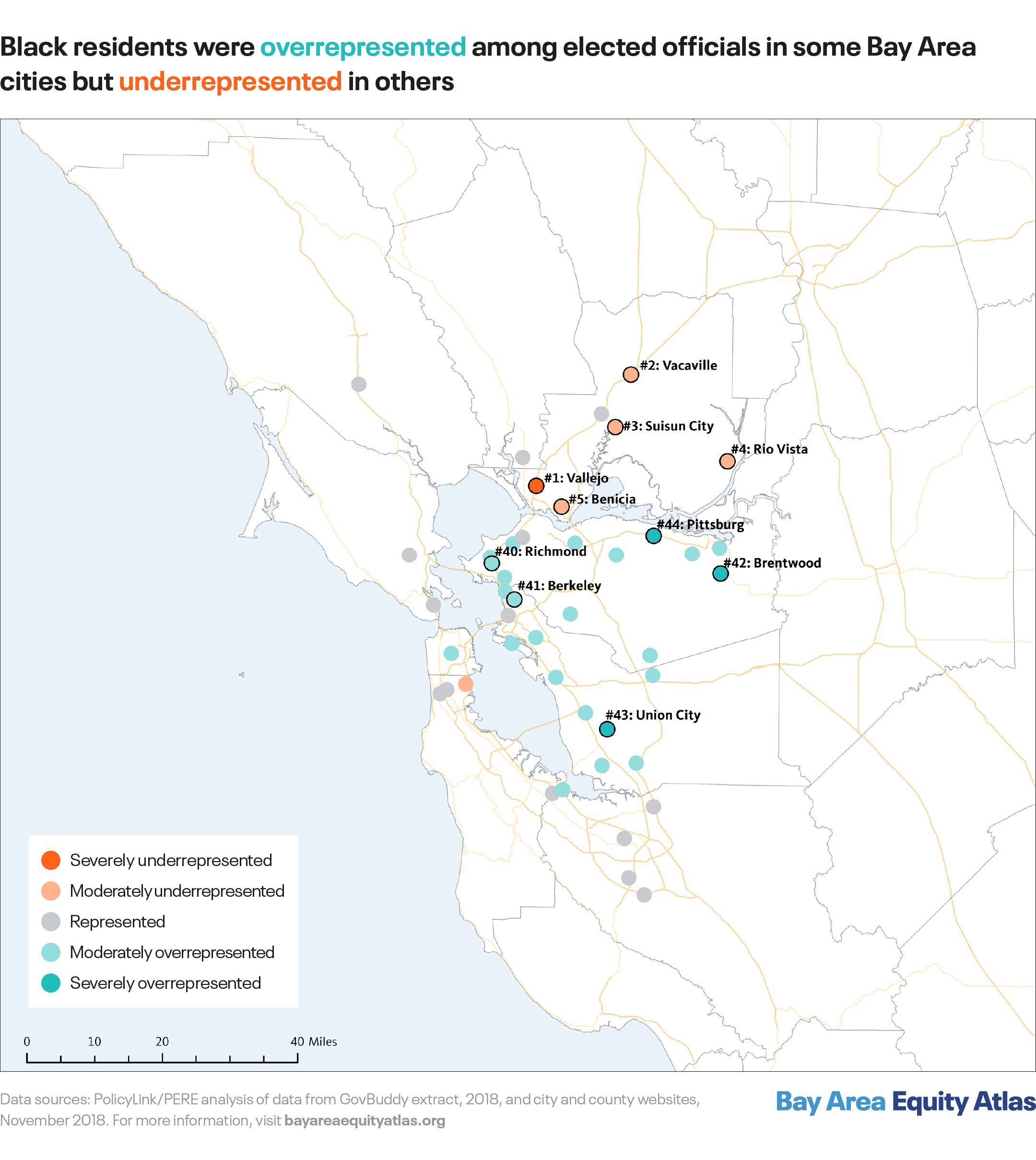The image size is (1036, 1160).
Task: Click the '#42: Brentwood' label text
Action: click(x=772, y=563)
